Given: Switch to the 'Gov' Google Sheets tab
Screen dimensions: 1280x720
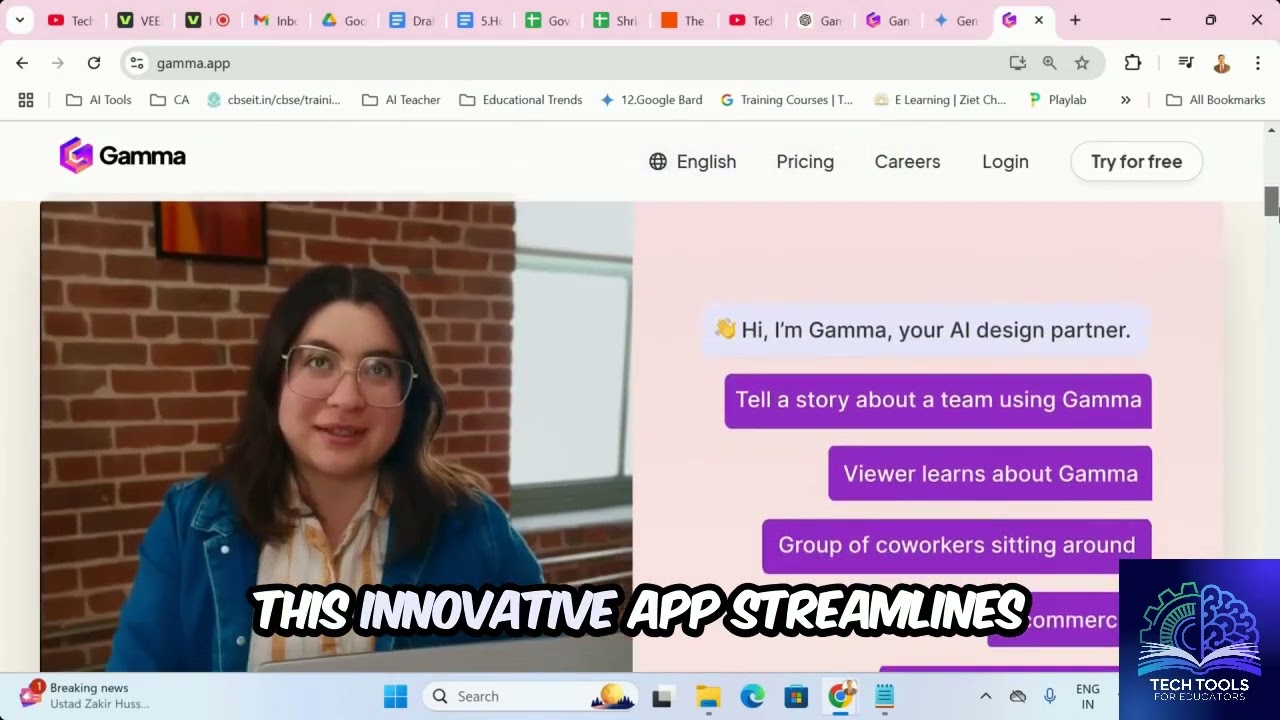Looking at the screenshot, I should coord(547,20).
